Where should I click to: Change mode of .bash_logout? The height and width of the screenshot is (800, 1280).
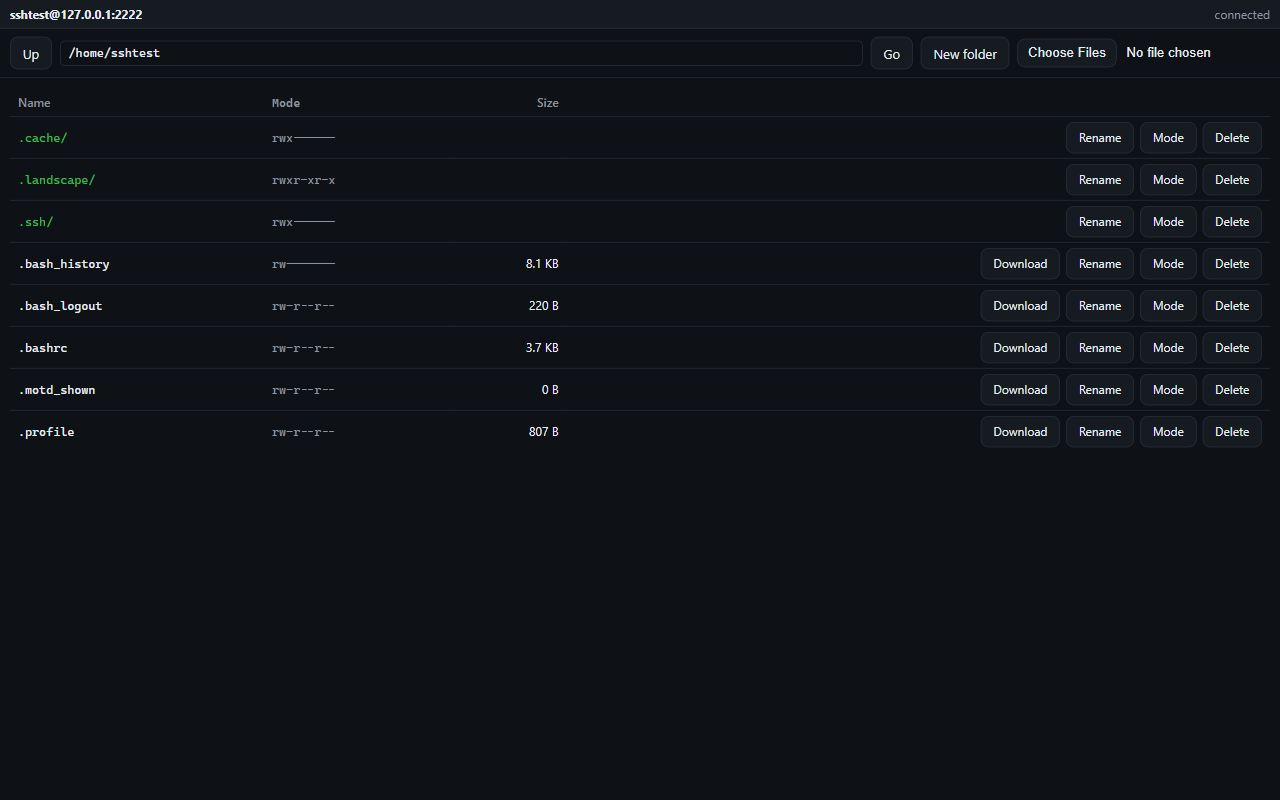coord(1168,306)
